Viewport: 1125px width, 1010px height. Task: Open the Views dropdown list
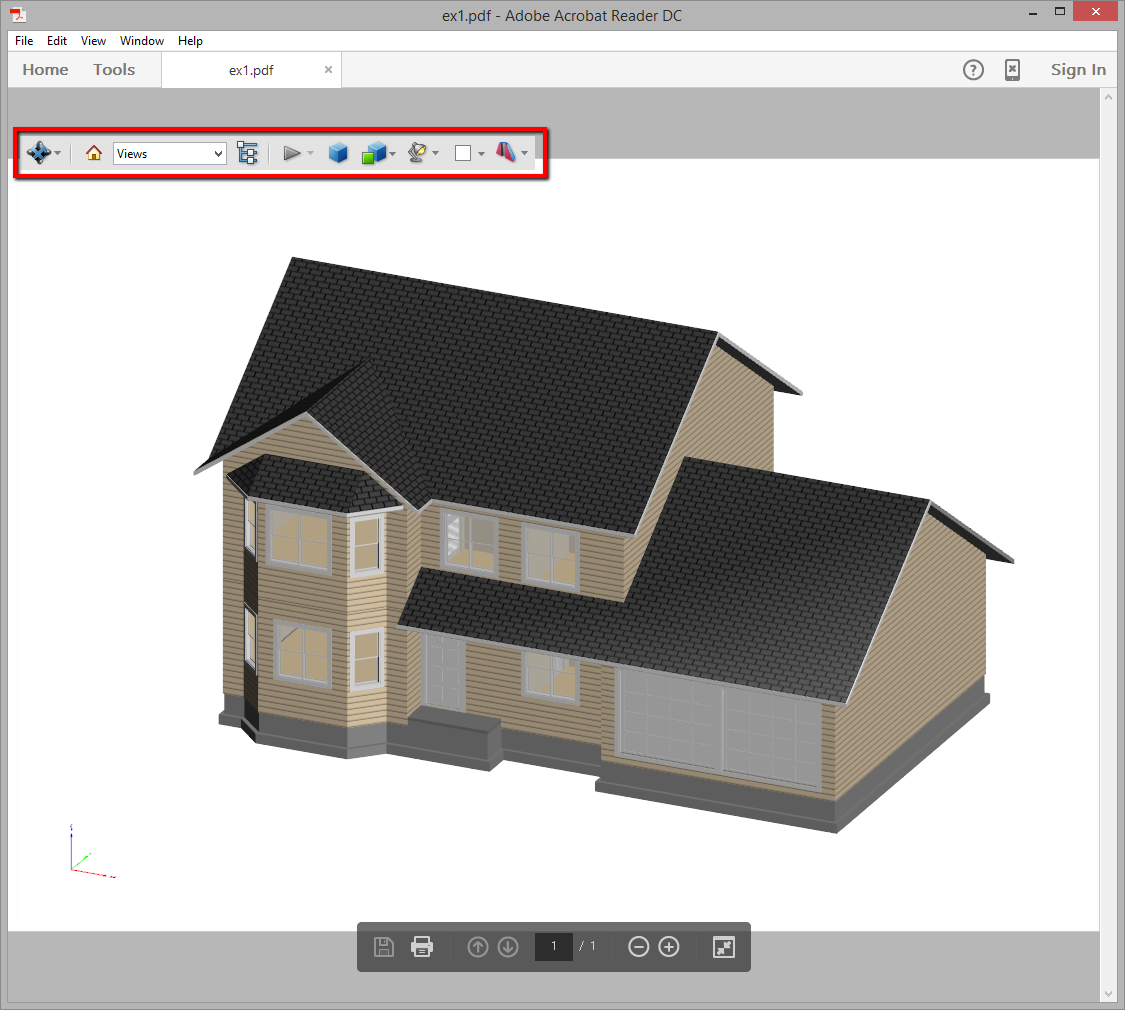point(220,153)
